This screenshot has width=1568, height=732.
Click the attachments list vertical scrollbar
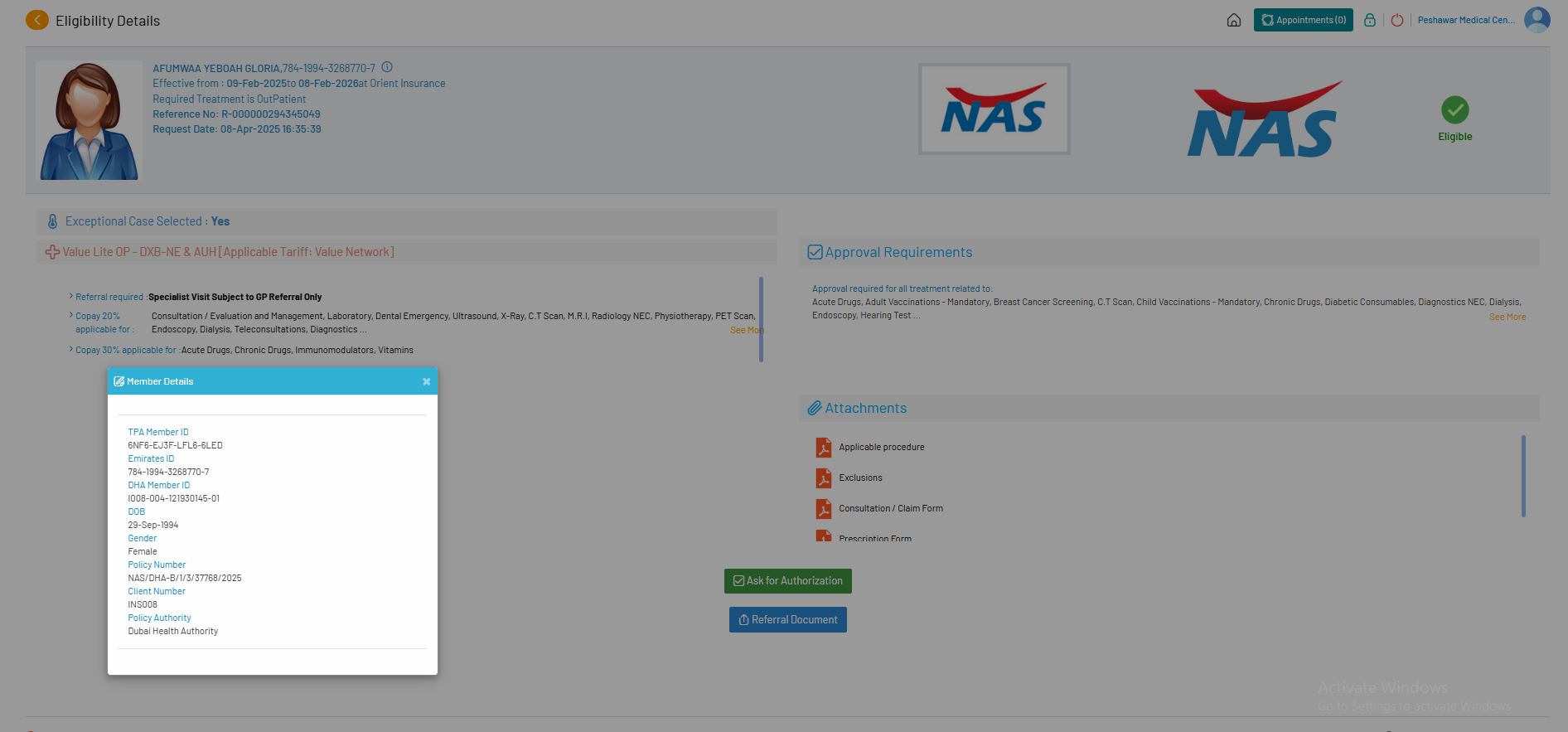[x=1523, y=476]
